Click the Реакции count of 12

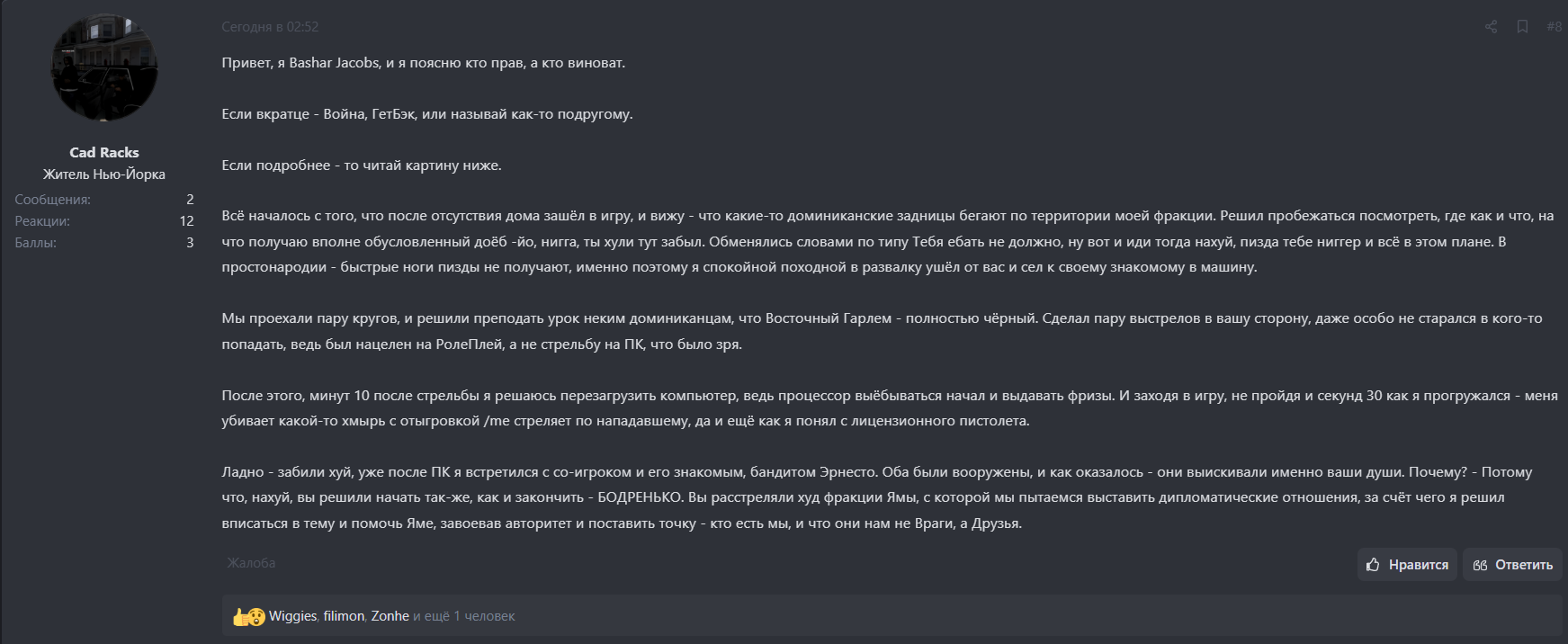coord(187,219)
